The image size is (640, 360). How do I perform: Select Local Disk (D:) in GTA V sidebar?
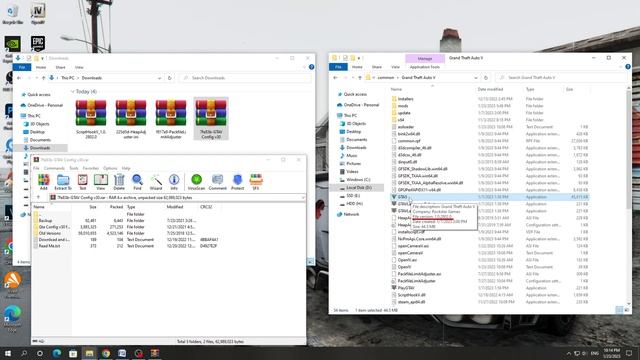pyautogui.click(x=358, y=188)
